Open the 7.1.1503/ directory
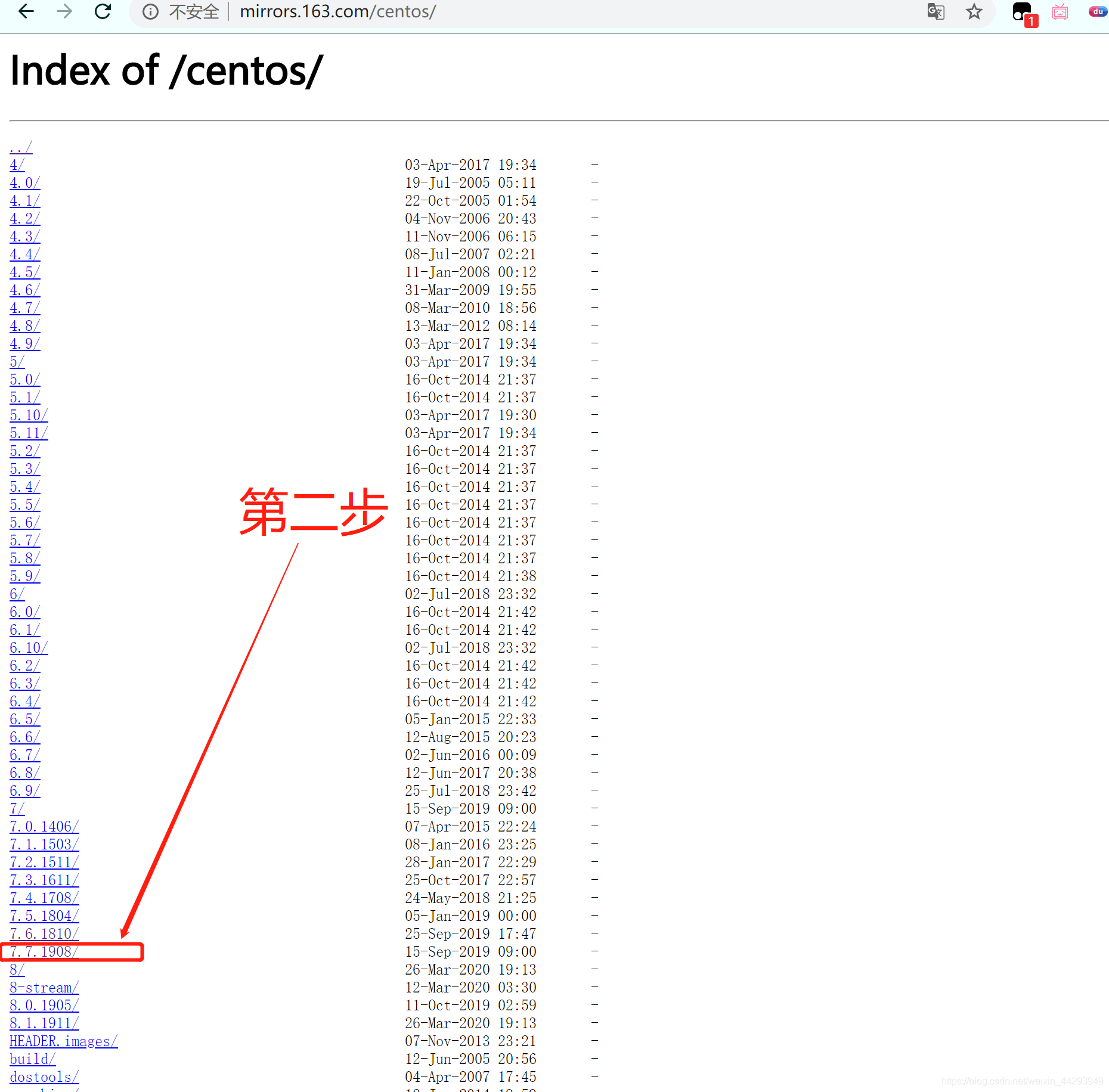The width and height of the screenshot is (1109, 1092). click(x=44, y=844)
